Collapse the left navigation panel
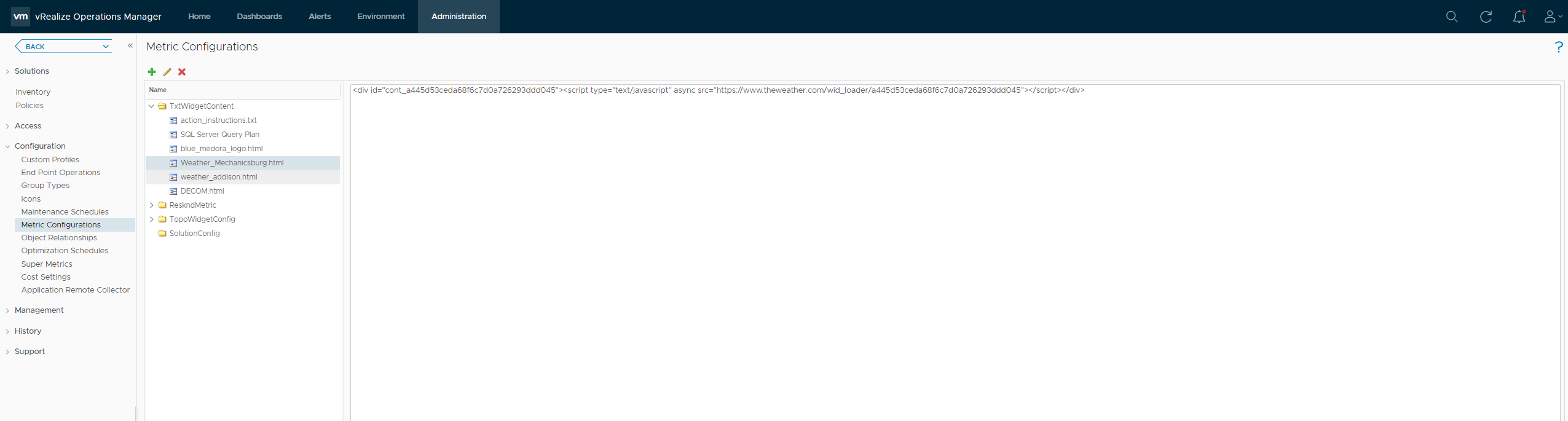This screenshot has width=1568, height=421. coord(130,46)
